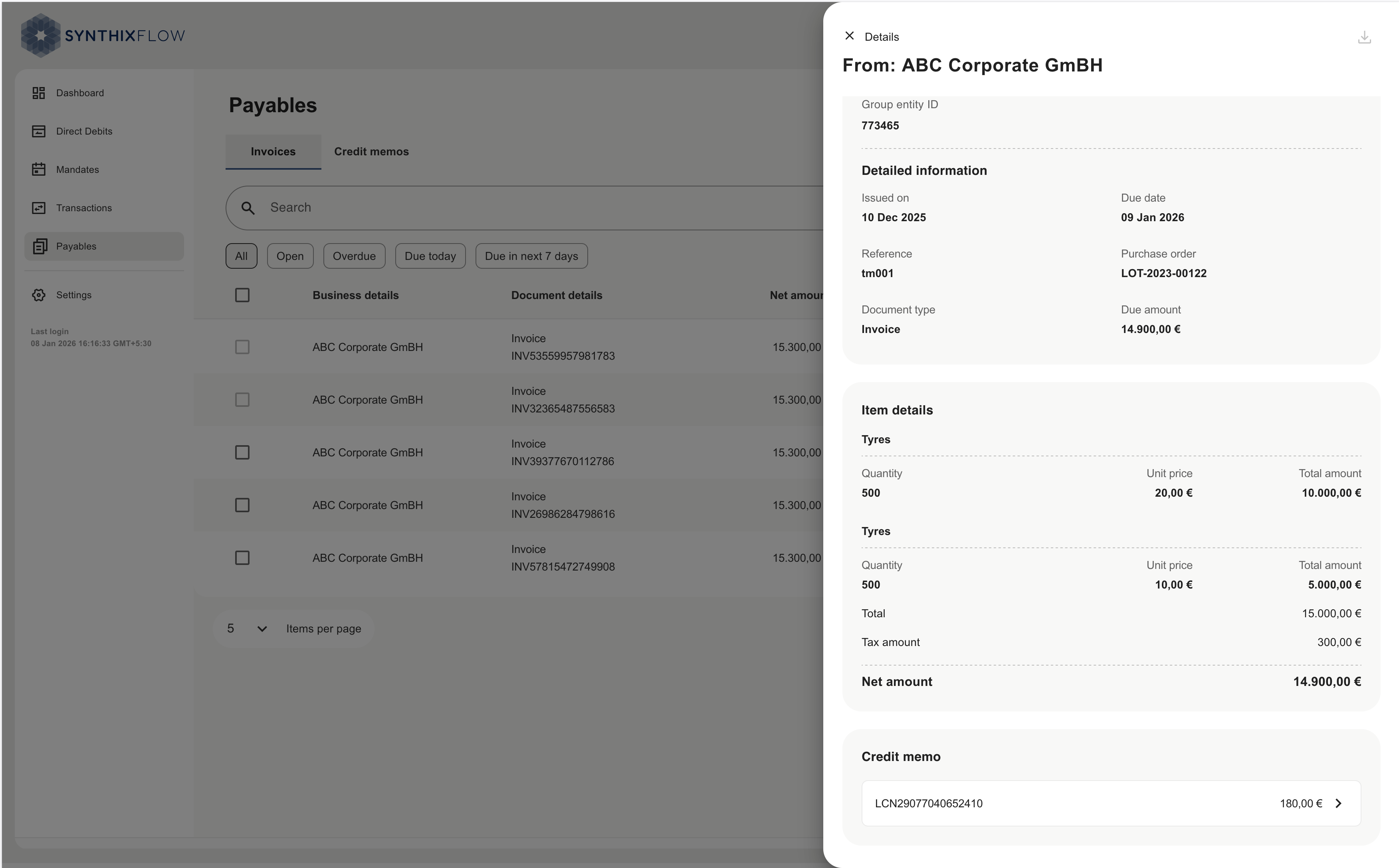
Task: Click the Total value 15.000,00 €
Action: click(x=1331, y=614)
